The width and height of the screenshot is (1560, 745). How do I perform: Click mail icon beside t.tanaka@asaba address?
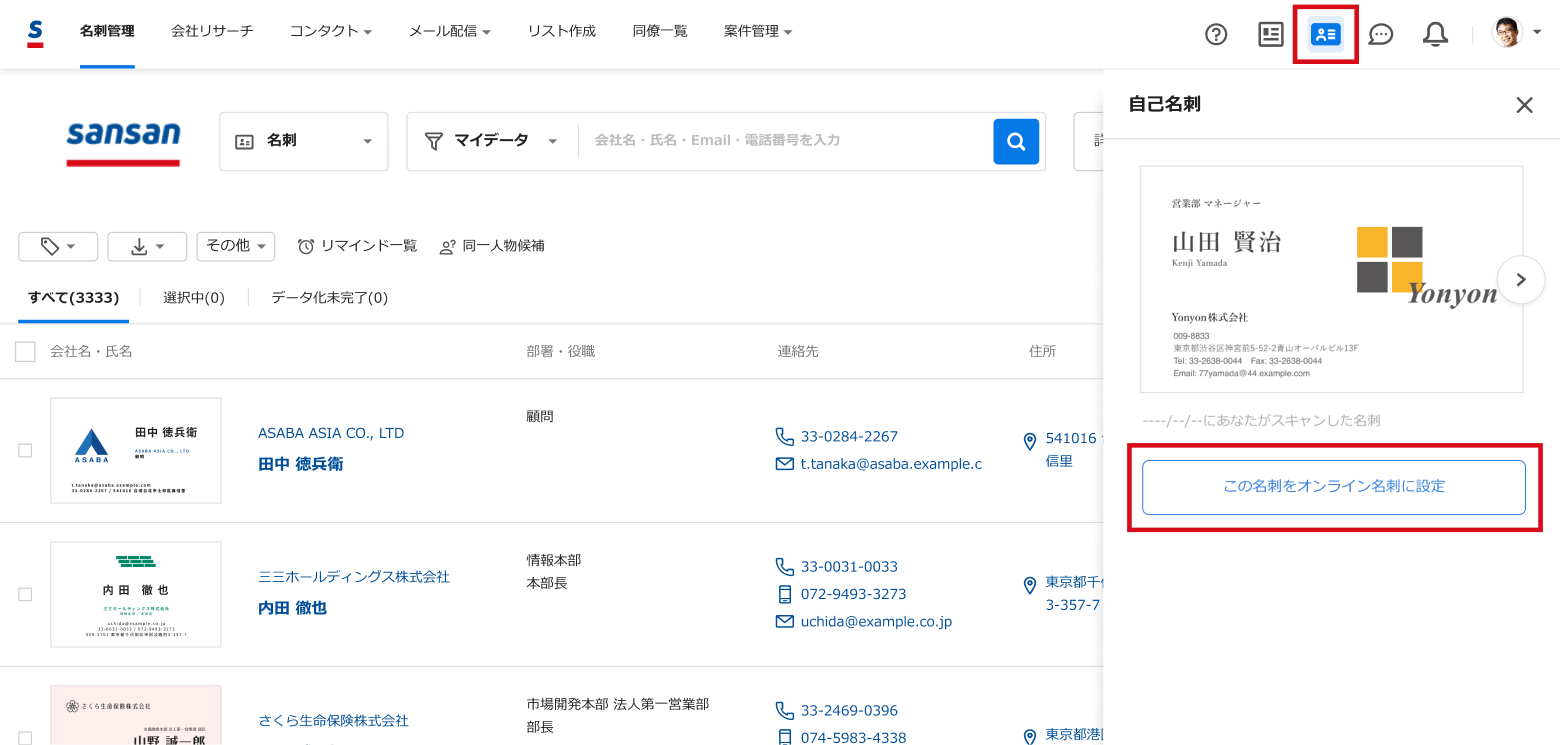785,464
